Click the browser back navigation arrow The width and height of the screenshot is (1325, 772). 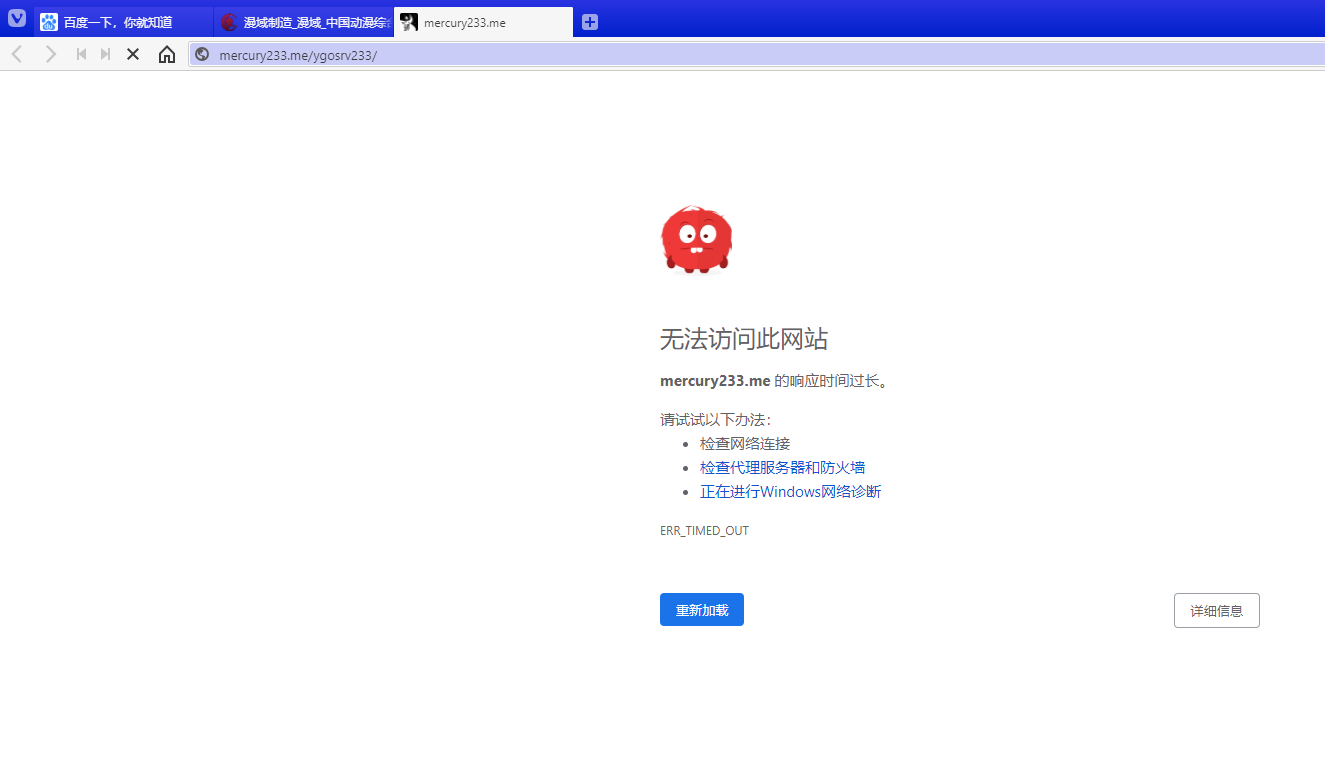pos(16,54)
